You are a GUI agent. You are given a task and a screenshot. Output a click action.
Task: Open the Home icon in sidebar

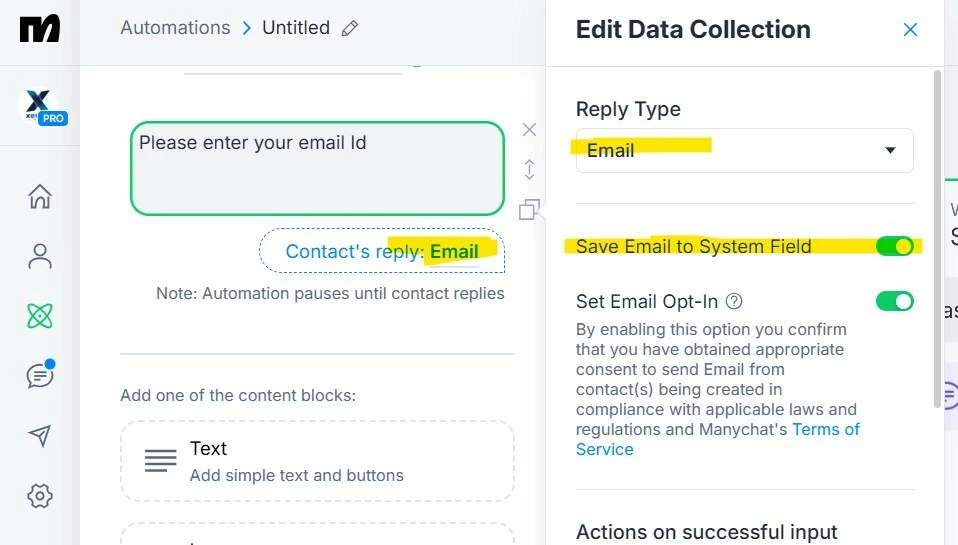click(x=40, y=196)
